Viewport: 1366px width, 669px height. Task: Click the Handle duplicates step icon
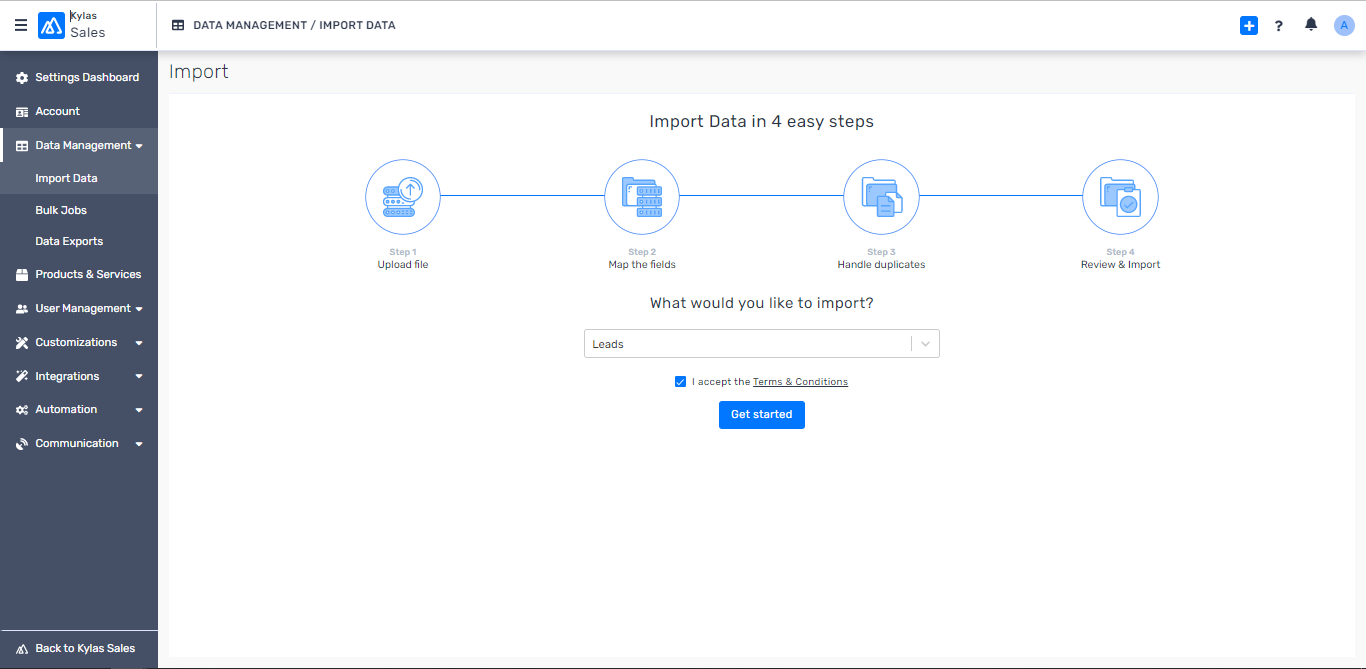pos(881,197)
